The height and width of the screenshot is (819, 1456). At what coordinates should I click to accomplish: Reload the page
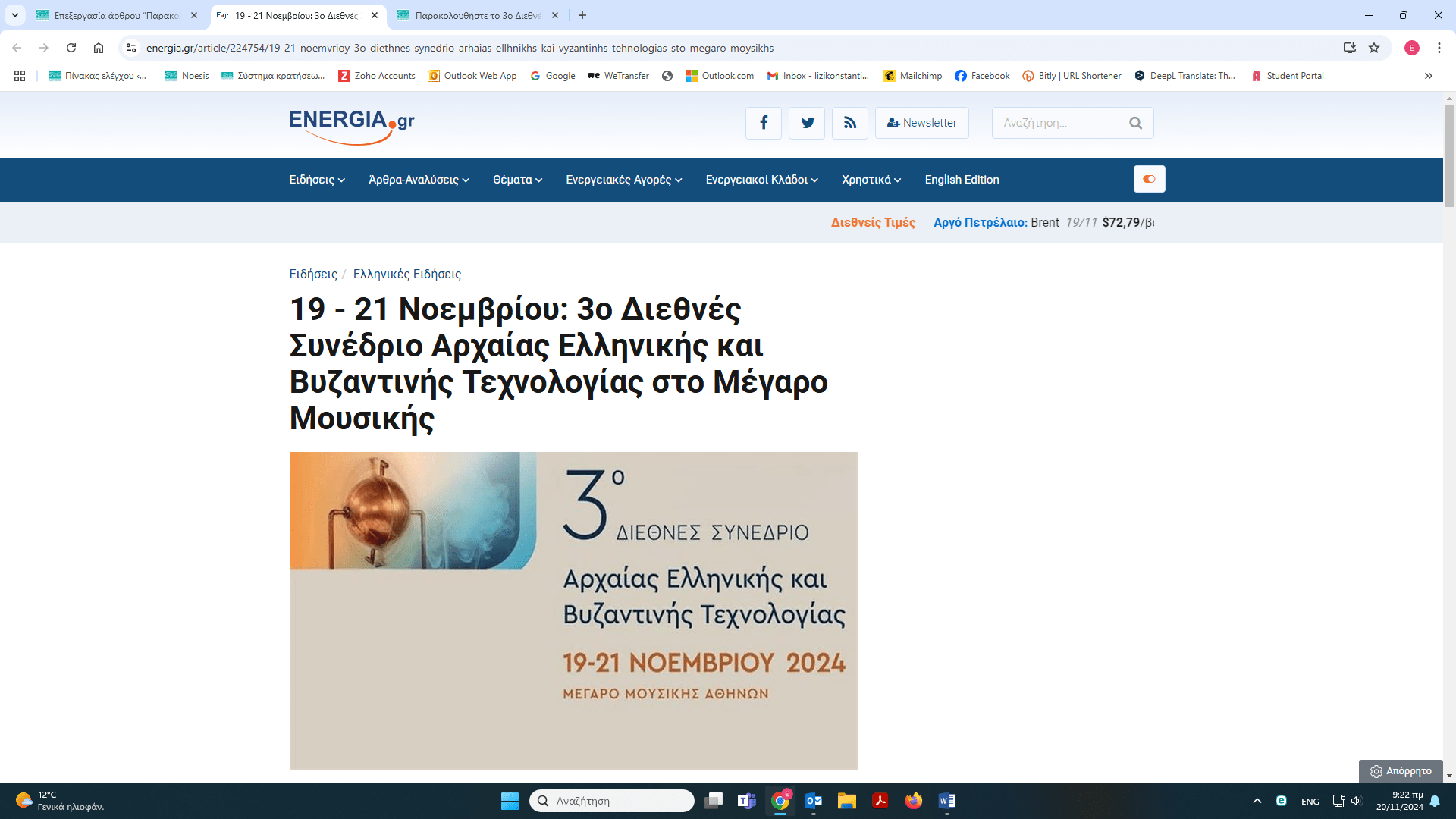point(71,48)
